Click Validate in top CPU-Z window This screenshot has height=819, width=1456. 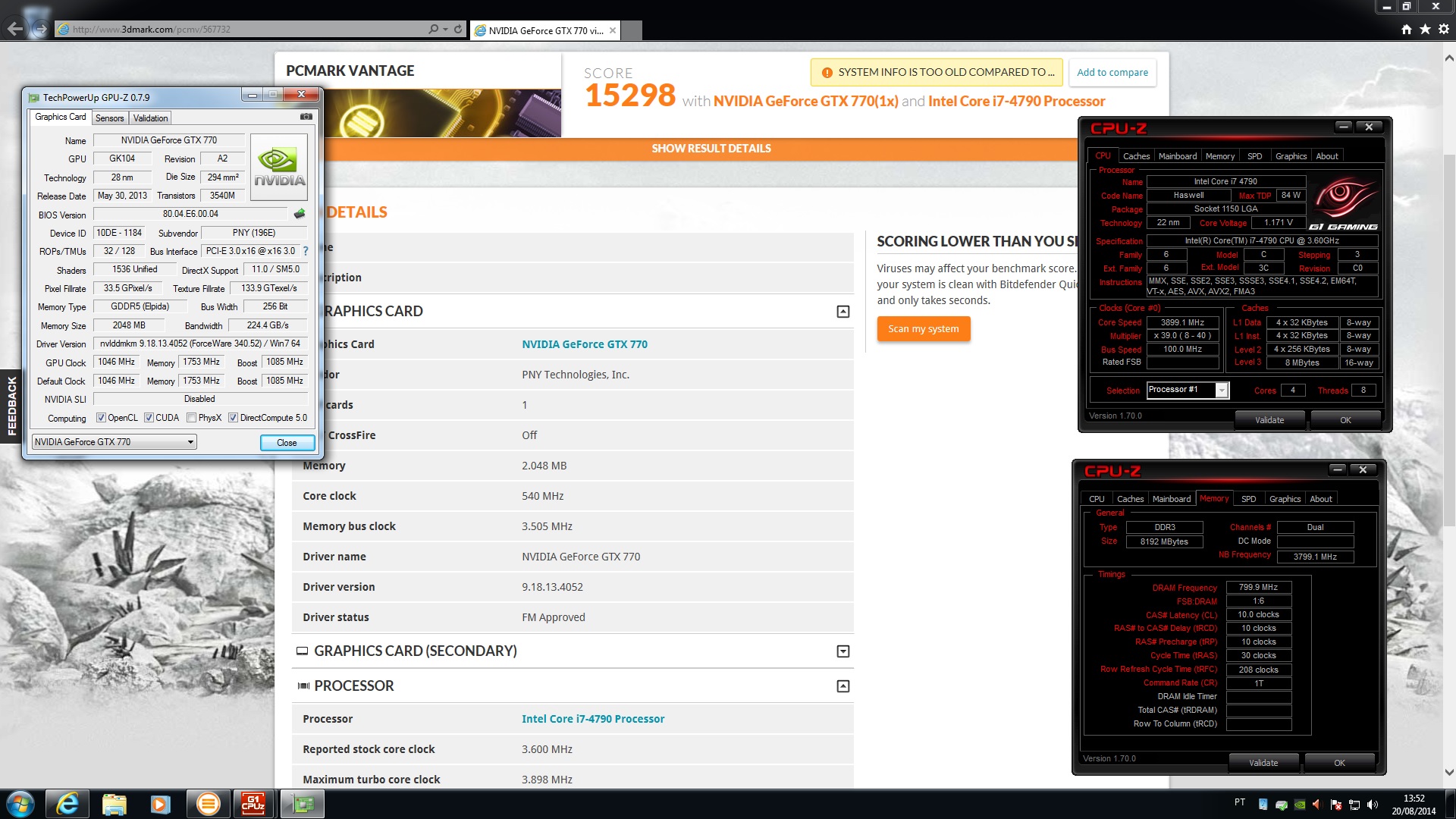tap(1269, 420)
